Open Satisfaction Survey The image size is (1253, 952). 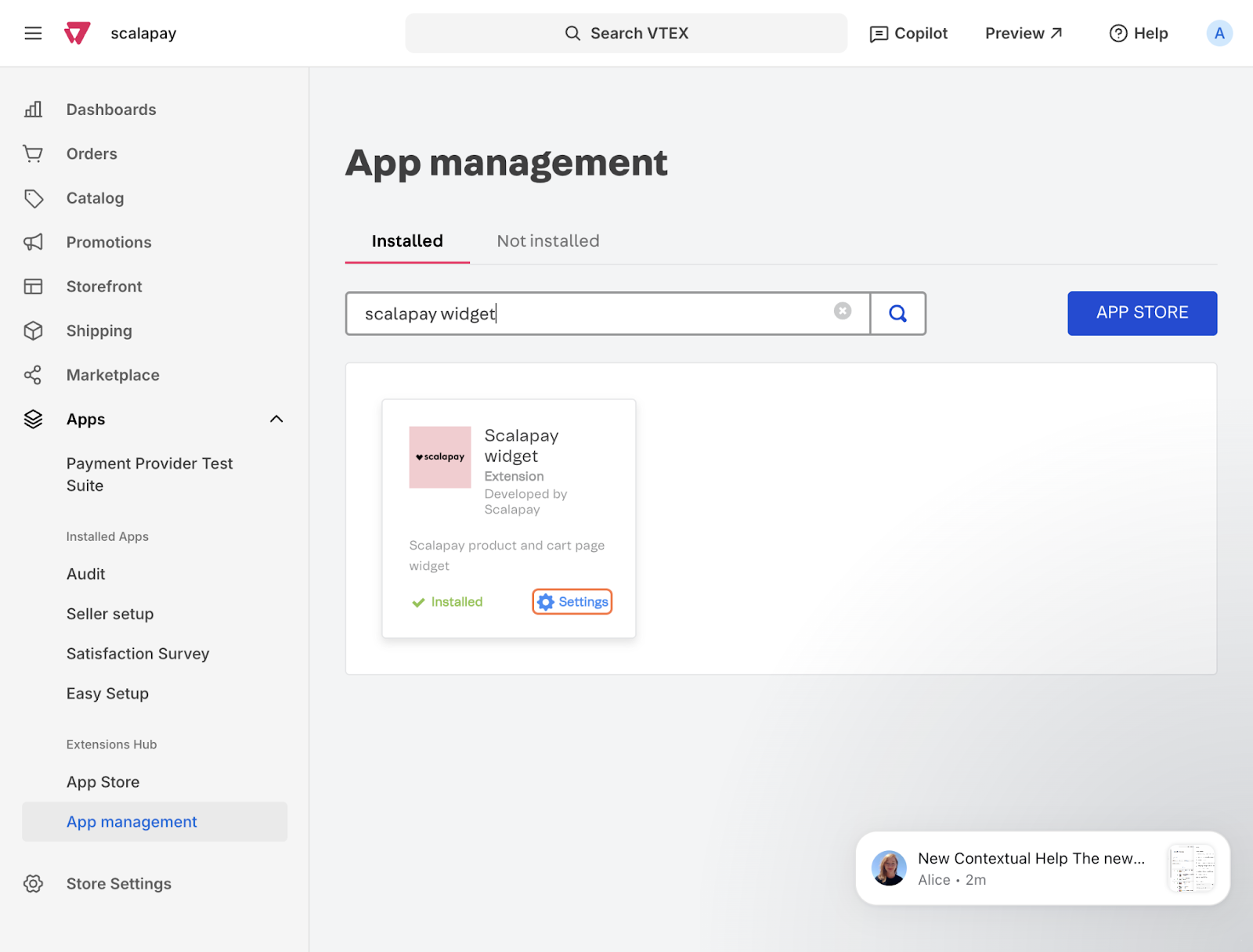click(x=138, y=654)
